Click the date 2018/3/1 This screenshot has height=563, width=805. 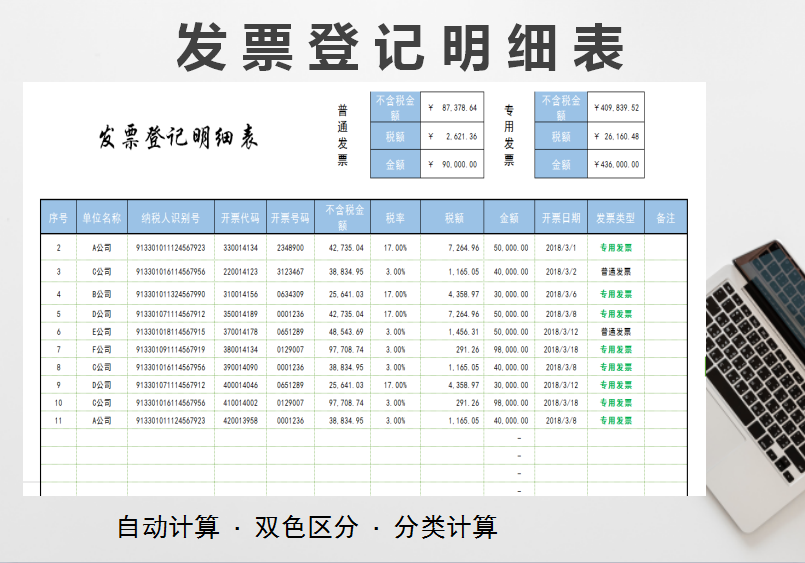click(561, 247)
